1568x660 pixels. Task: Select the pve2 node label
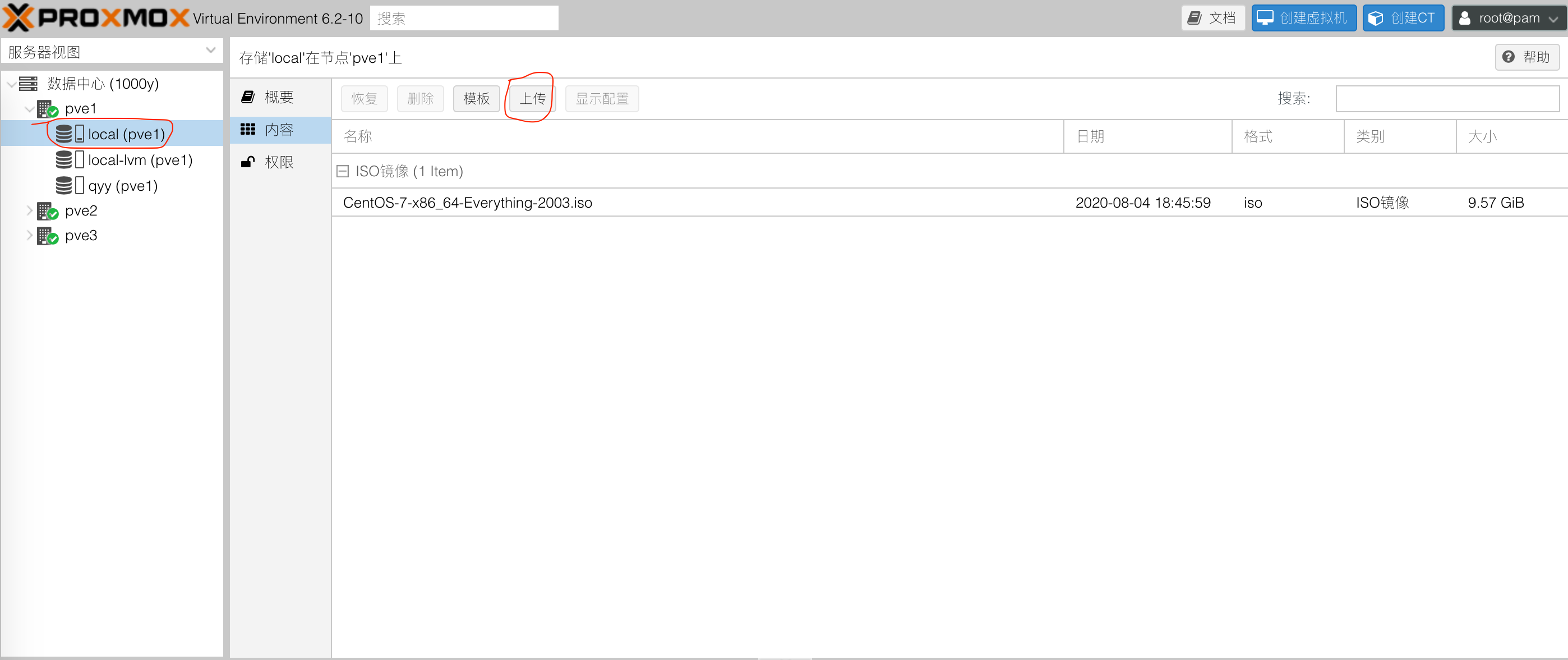pyautogui.click(x=81, y=211)
